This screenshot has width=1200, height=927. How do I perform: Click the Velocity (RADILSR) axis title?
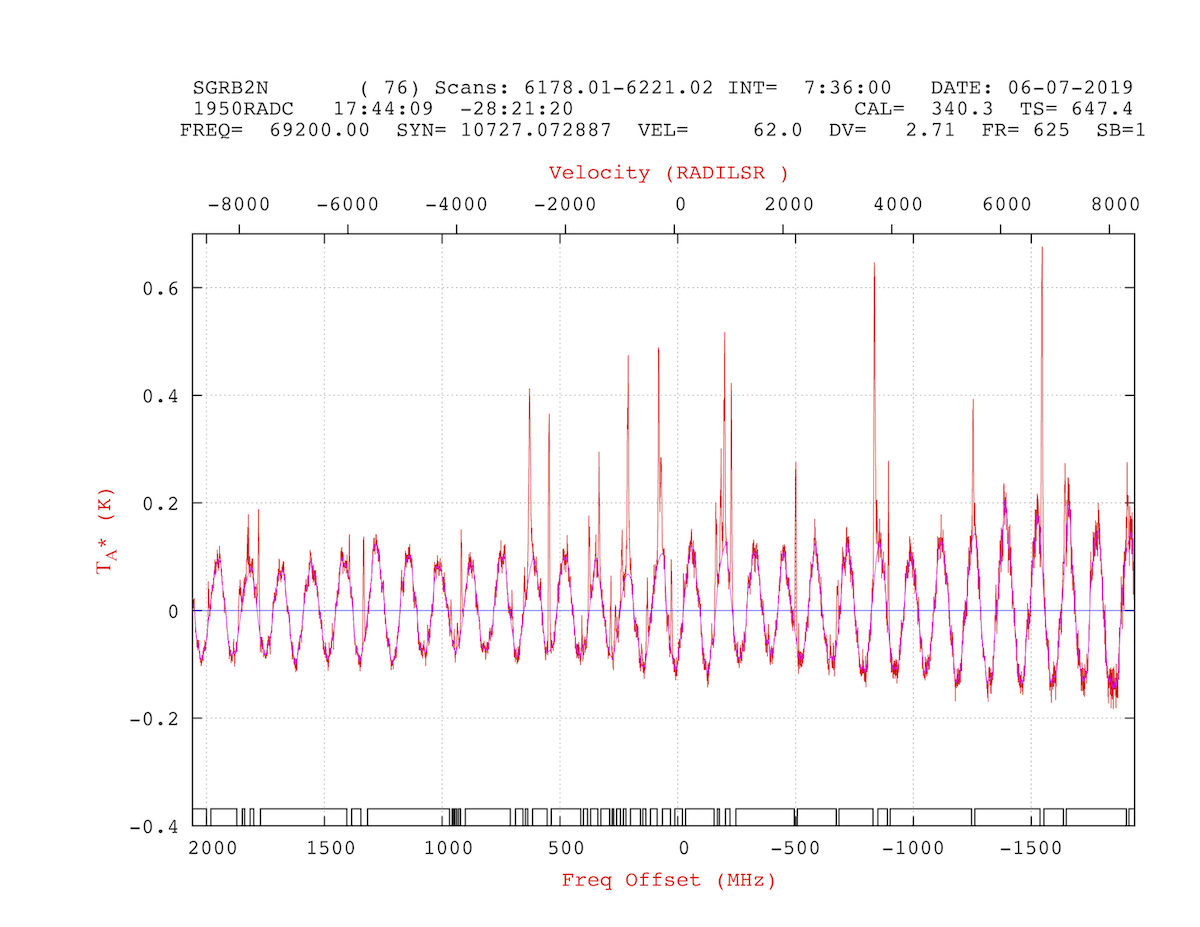point(669,173)
